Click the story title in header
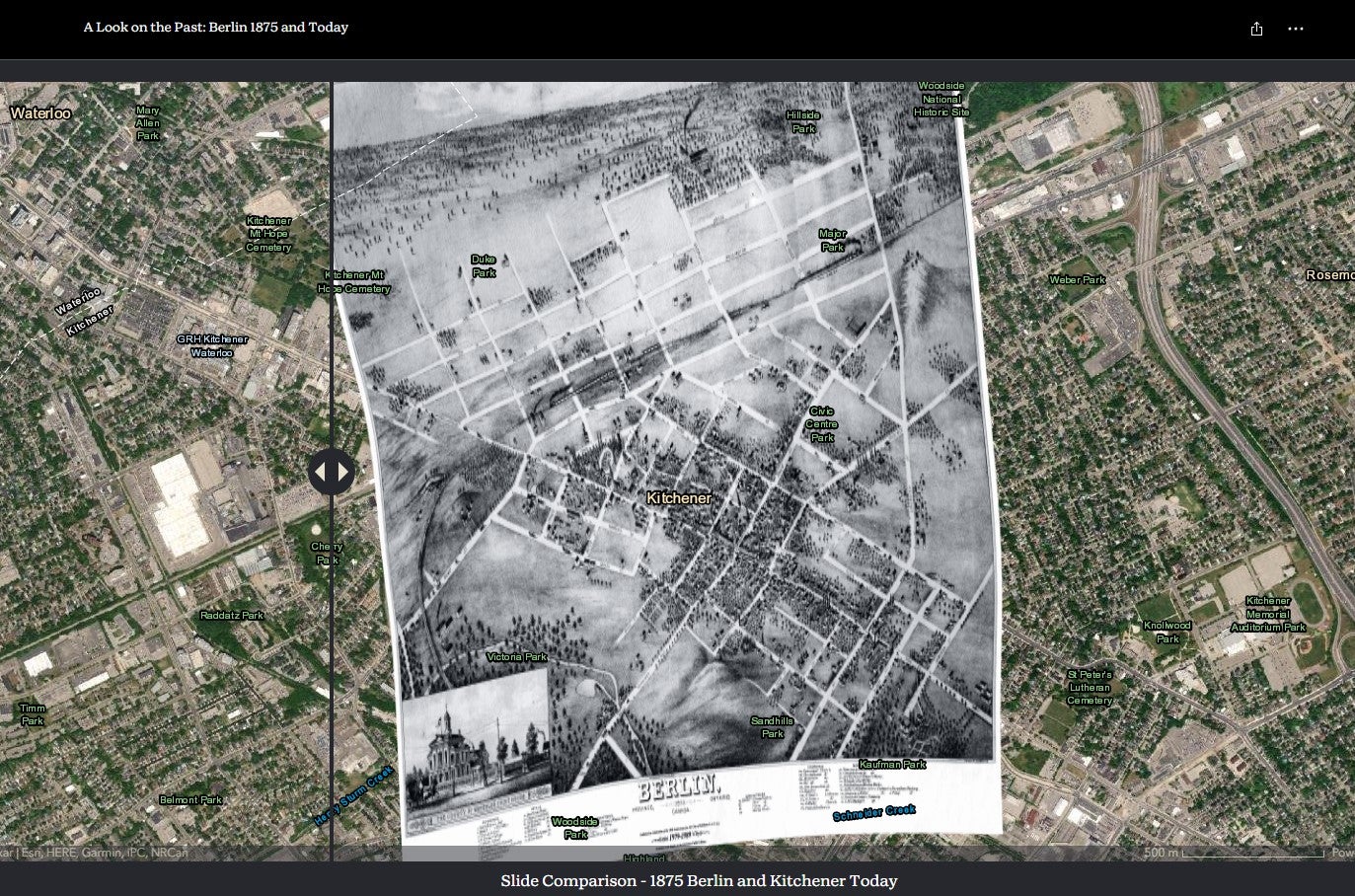 (215, 28)
